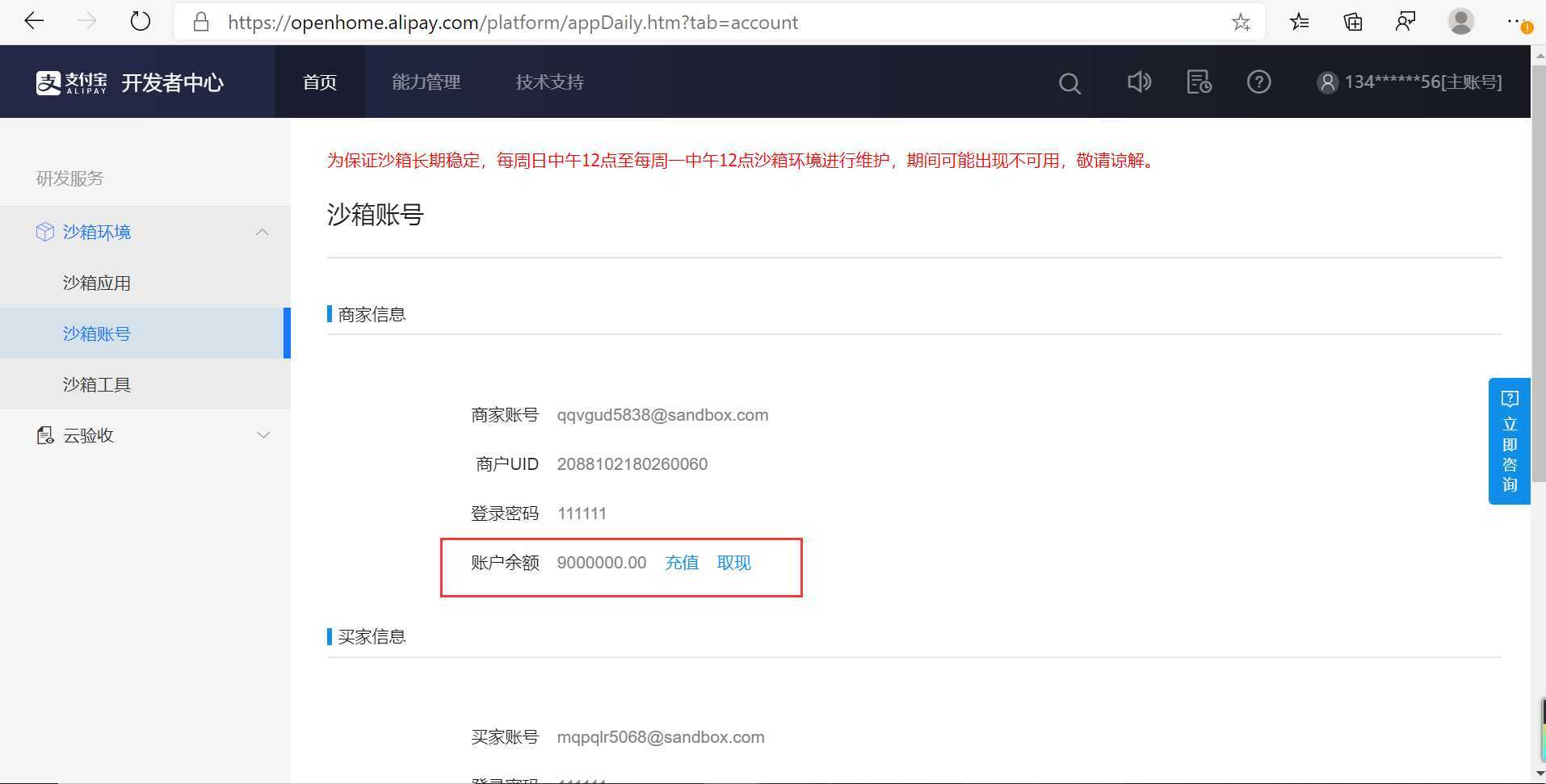This screenshot has width=1546, height=784.
Task: Open the 技术支持 menu
Action: point(548,82)
